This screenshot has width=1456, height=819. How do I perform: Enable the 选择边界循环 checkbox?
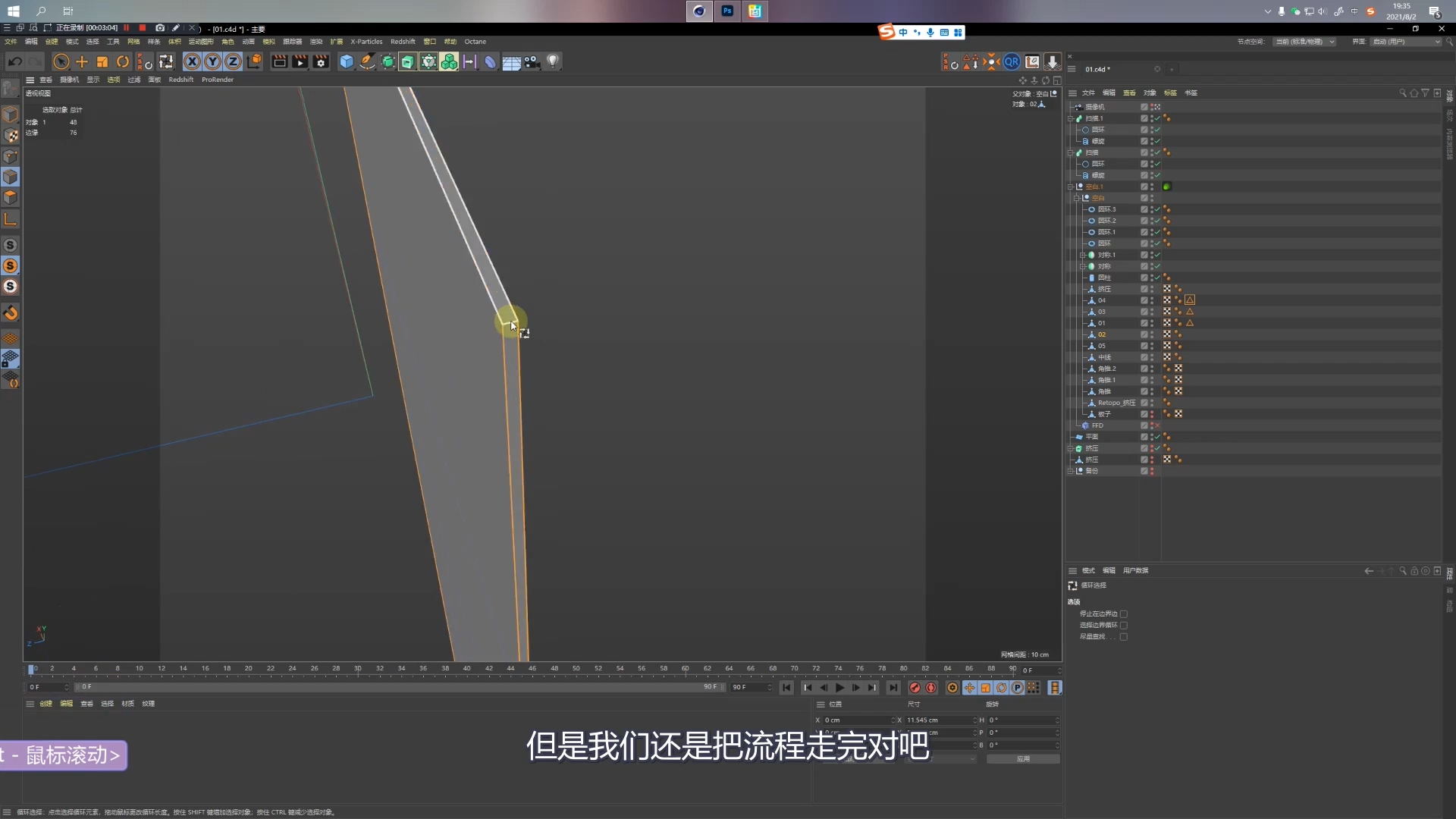(x=1124, y=626)
